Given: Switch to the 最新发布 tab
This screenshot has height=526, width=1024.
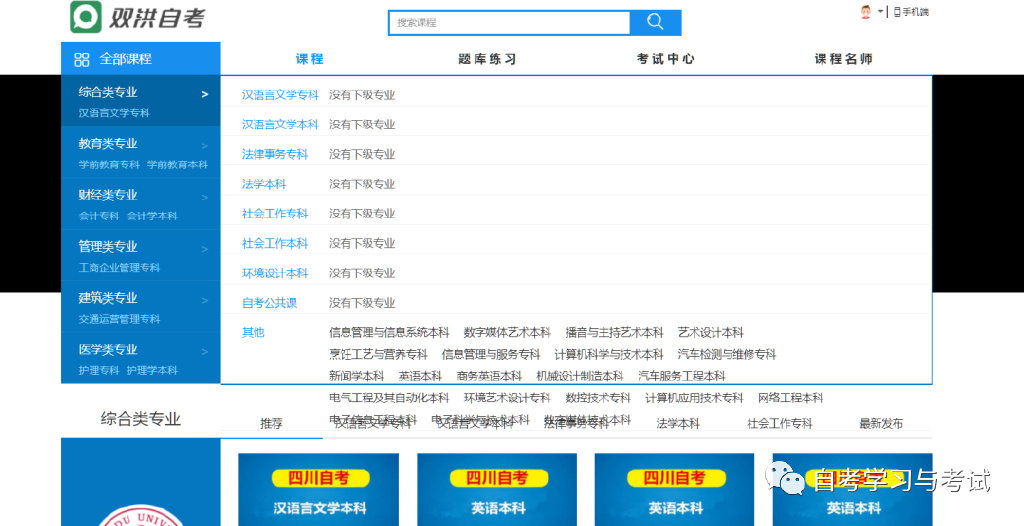Looking at the screenshot, I should tap(881, 423).
